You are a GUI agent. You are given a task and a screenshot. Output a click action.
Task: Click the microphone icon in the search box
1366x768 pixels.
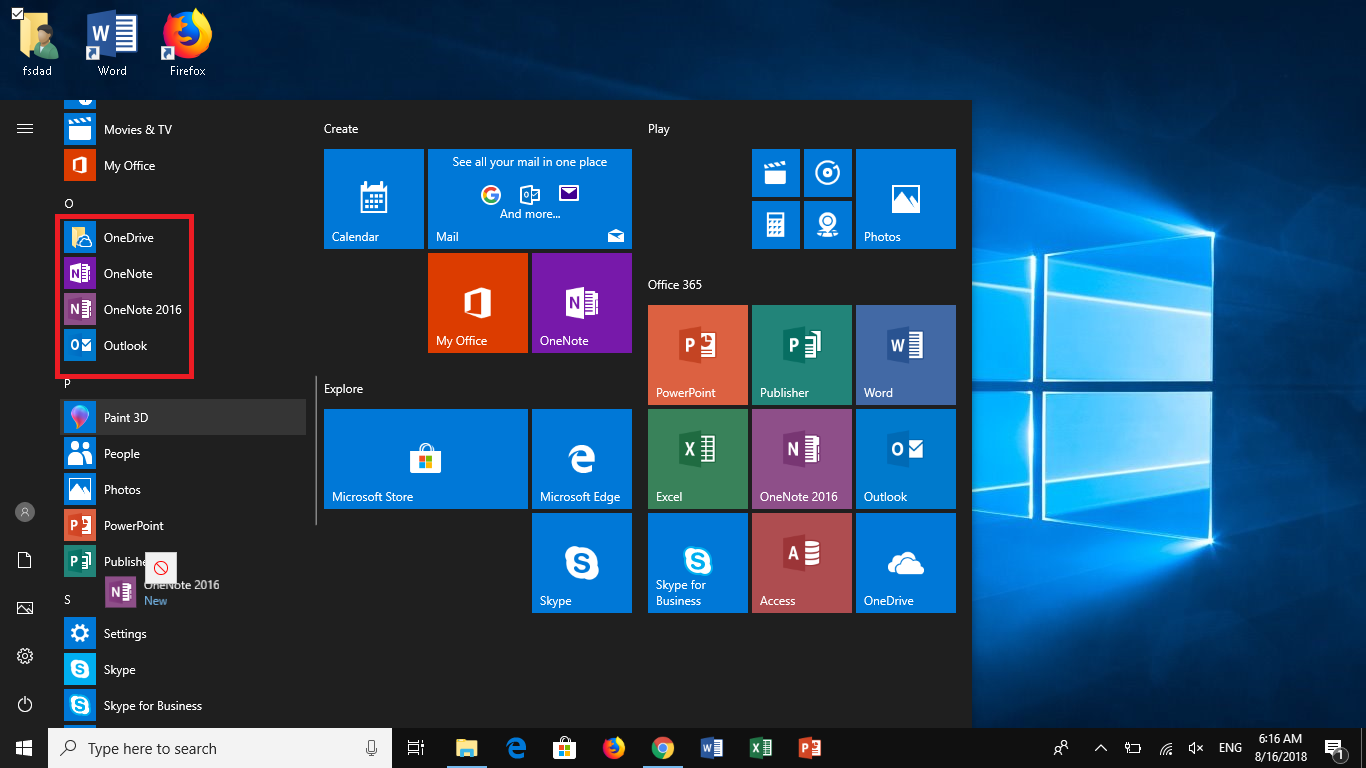point(371,748)
